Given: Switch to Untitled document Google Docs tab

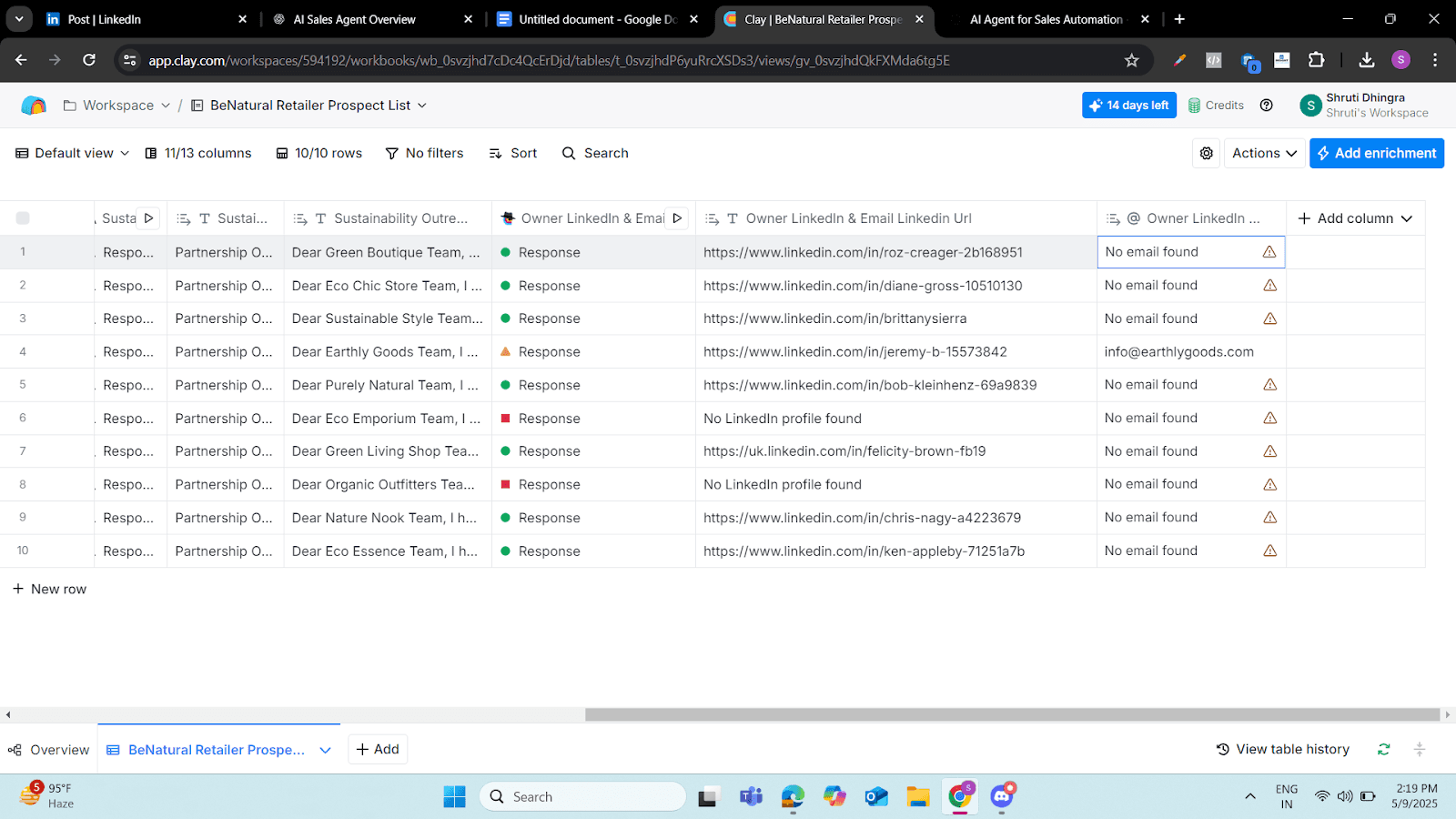Looking at the screenshot, I should click(599, 19).
